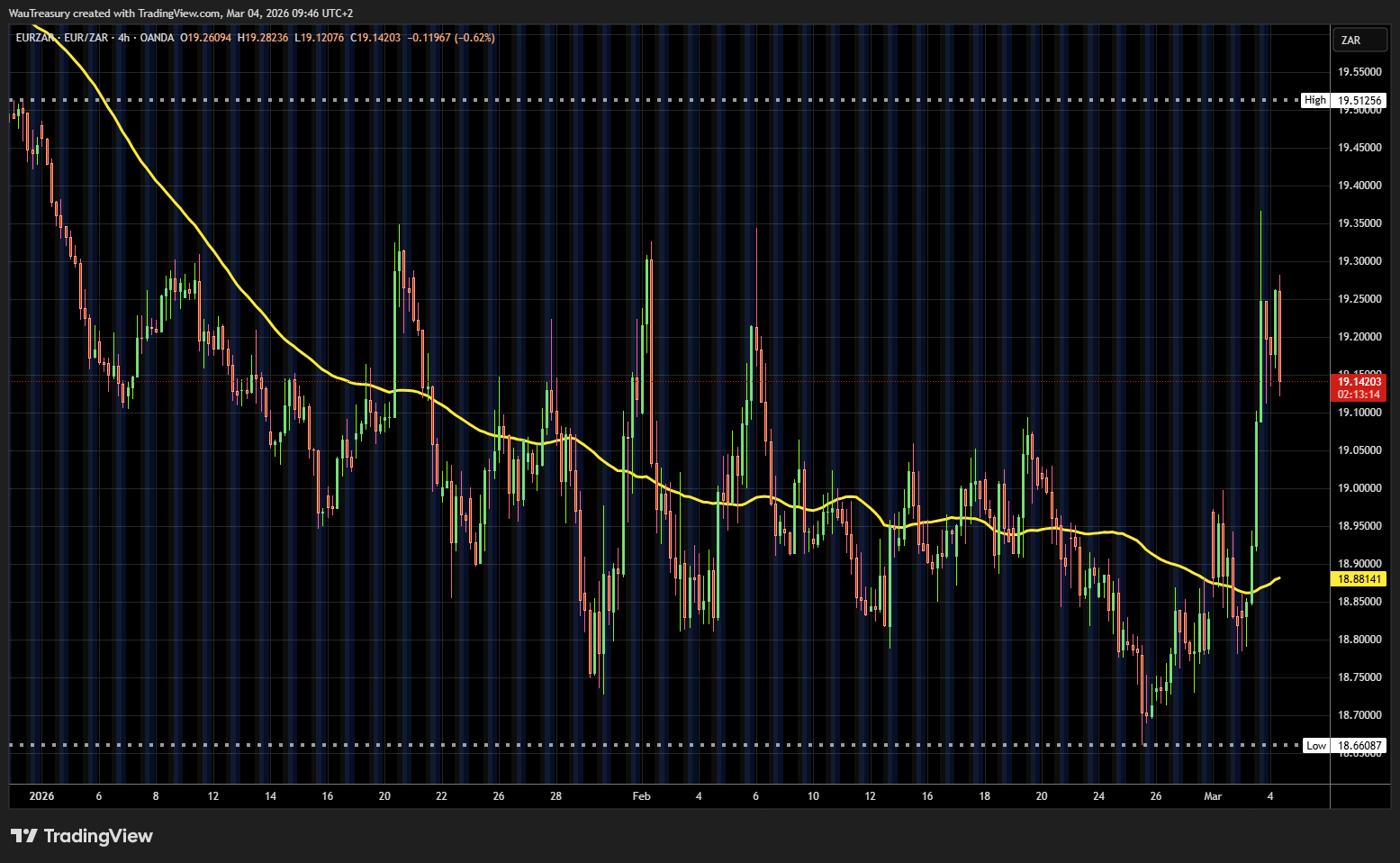Click the date 18 on time axis
Viewport: 1400px width, 863px height.
pos(984,796)
